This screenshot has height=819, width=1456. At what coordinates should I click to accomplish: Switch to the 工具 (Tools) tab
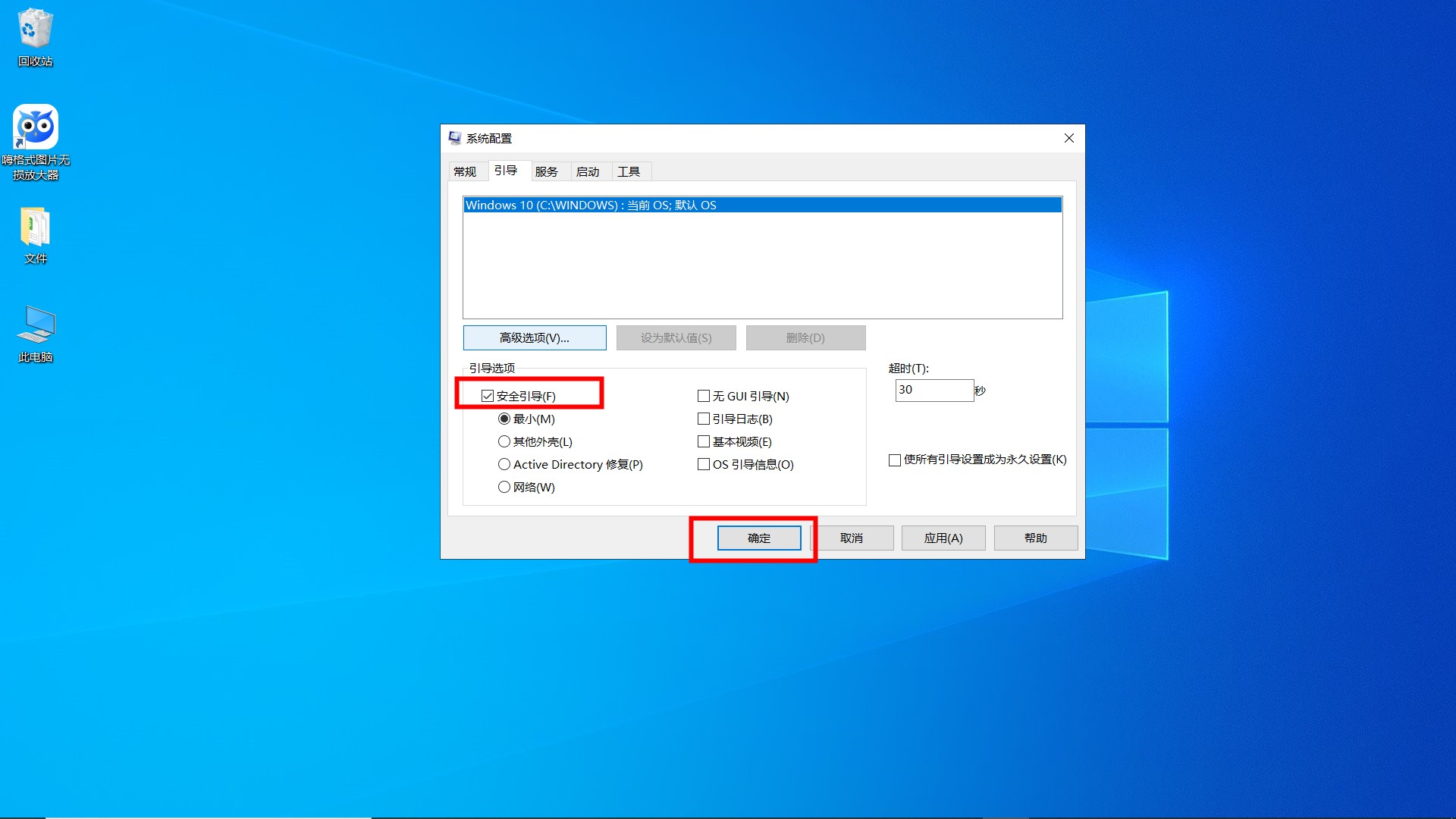point(628,172)
